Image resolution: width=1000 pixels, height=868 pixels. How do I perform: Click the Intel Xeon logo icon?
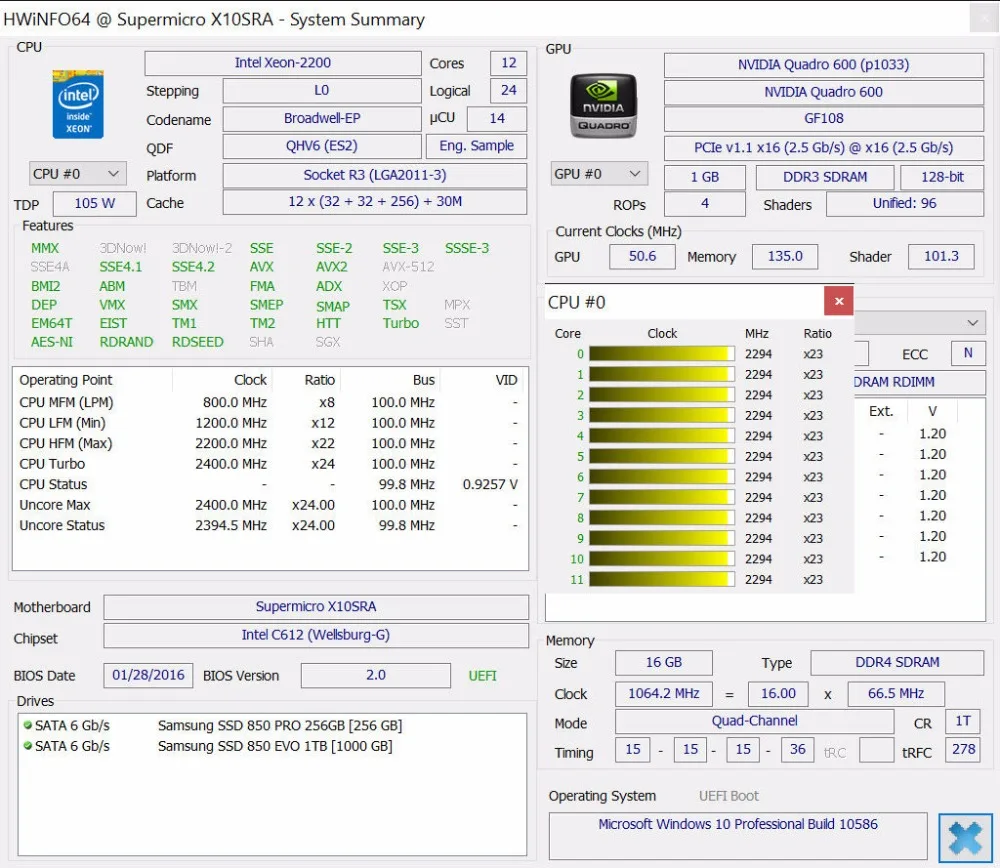click(78, 104)
